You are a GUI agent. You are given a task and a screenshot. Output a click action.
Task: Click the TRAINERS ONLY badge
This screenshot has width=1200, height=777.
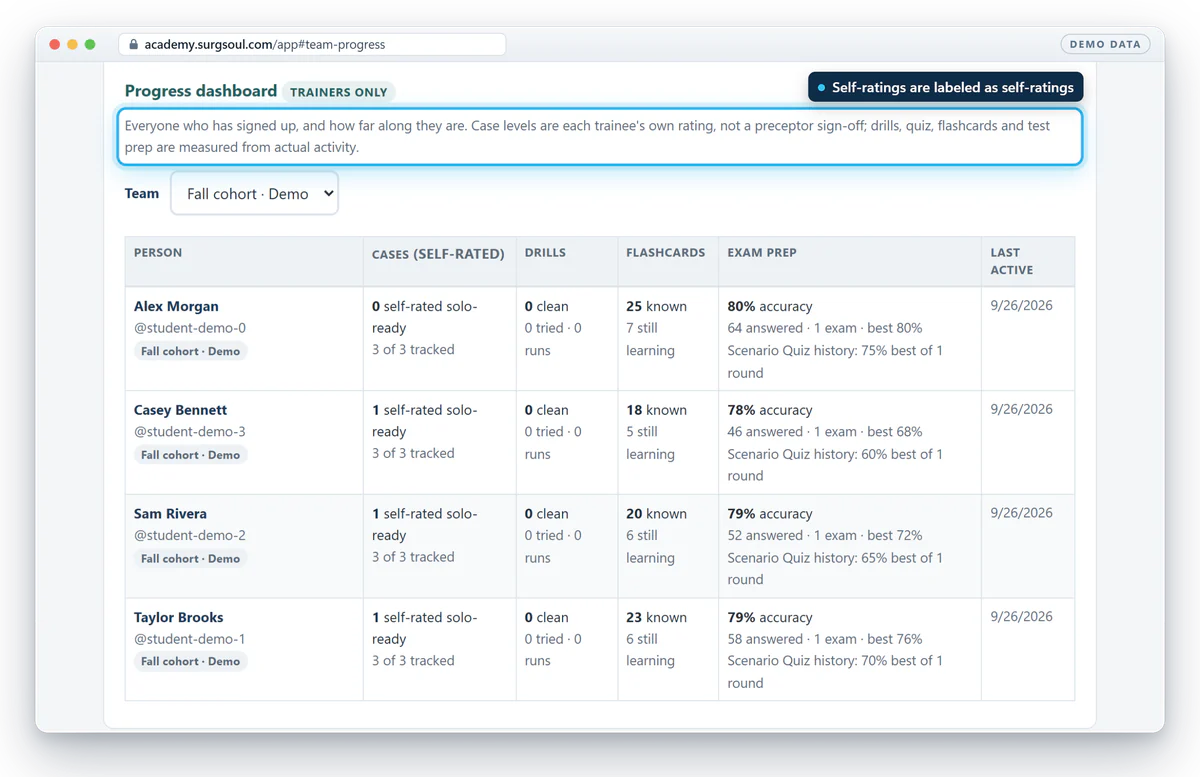[339, 92]
